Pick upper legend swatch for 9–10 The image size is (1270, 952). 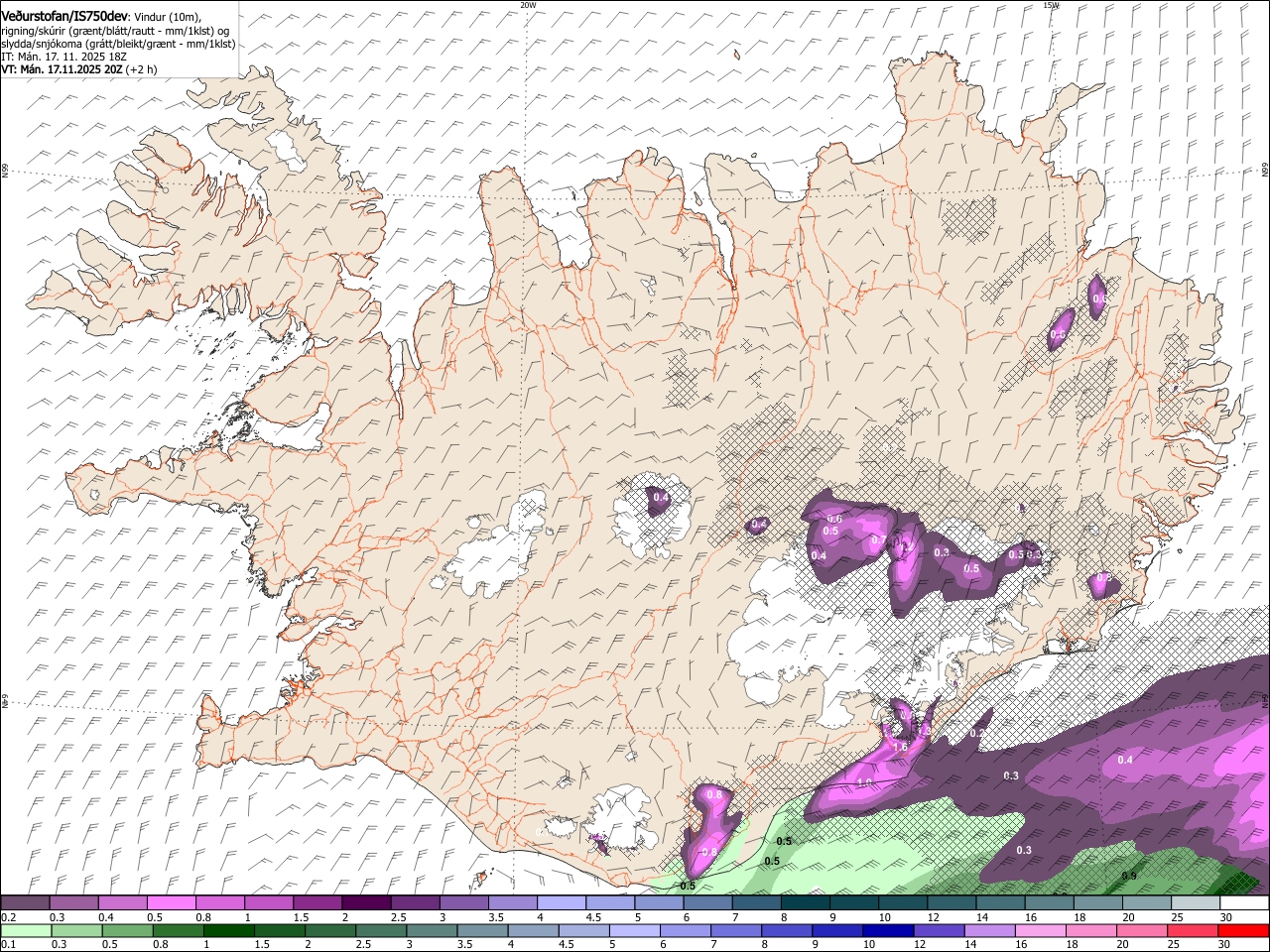854,903
